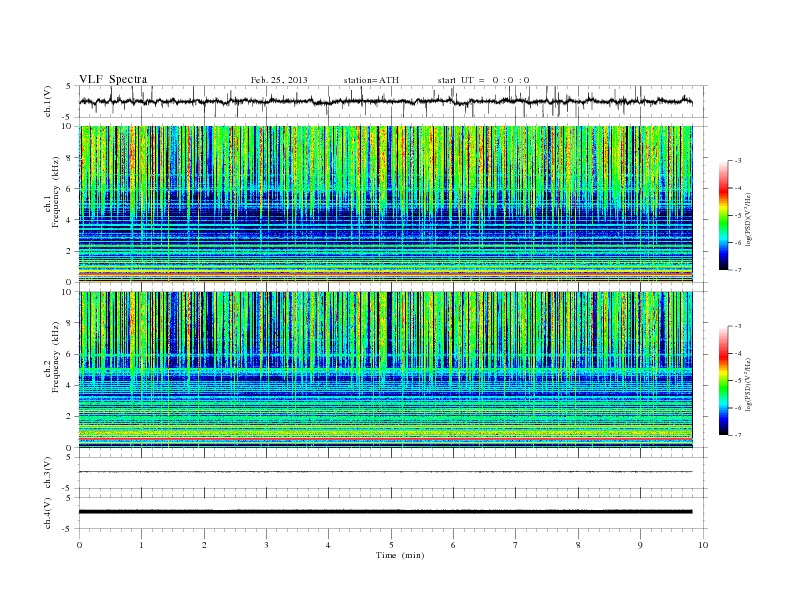Screen dimensions: 792x612
Task: Click the VLF Spectra title text
Action: [x=113, y=79]
